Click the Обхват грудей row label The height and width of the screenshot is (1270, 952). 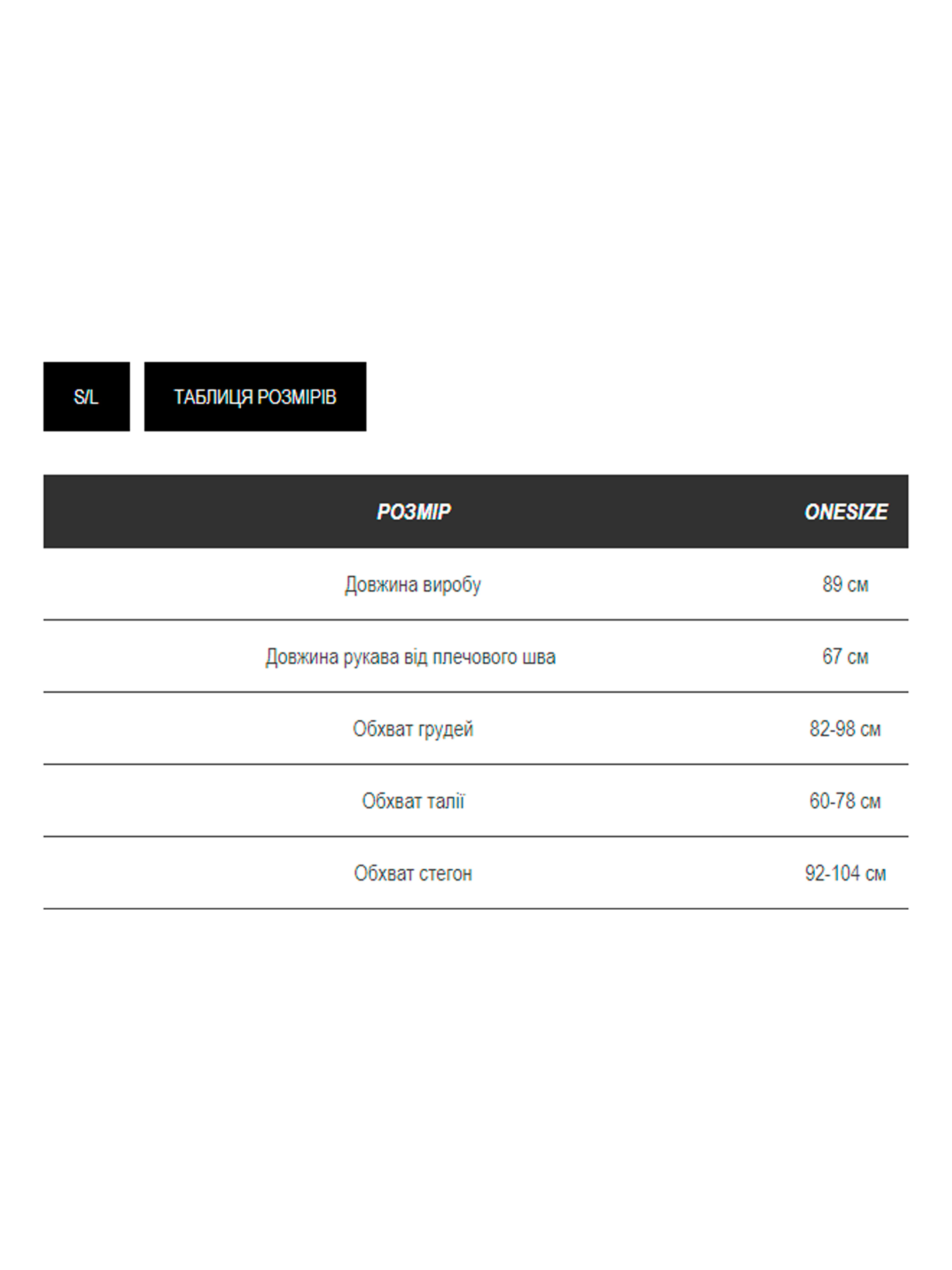(x=413, y=729)
